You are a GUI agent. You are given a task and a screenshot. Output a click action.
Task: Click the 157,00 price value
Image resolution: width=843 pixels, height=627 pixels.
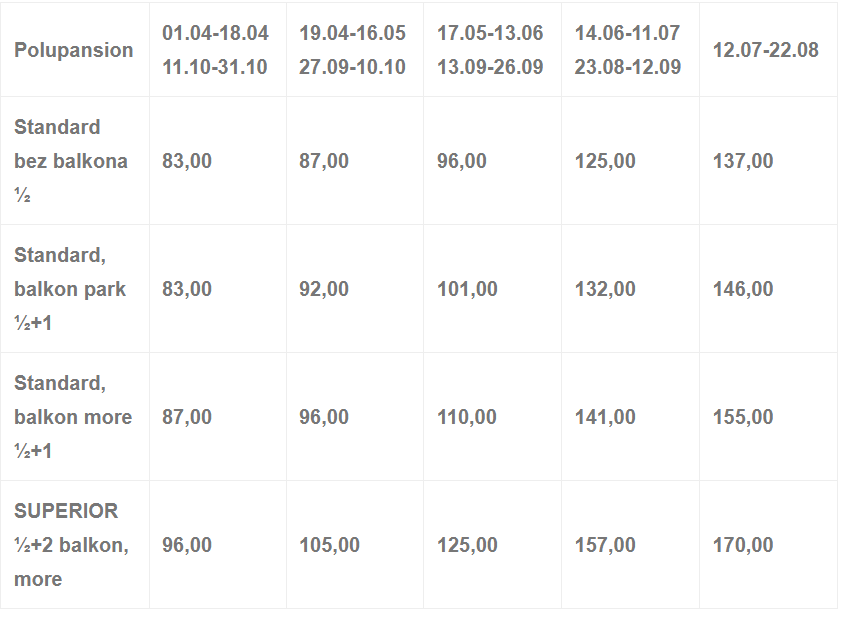coord(605,545)
